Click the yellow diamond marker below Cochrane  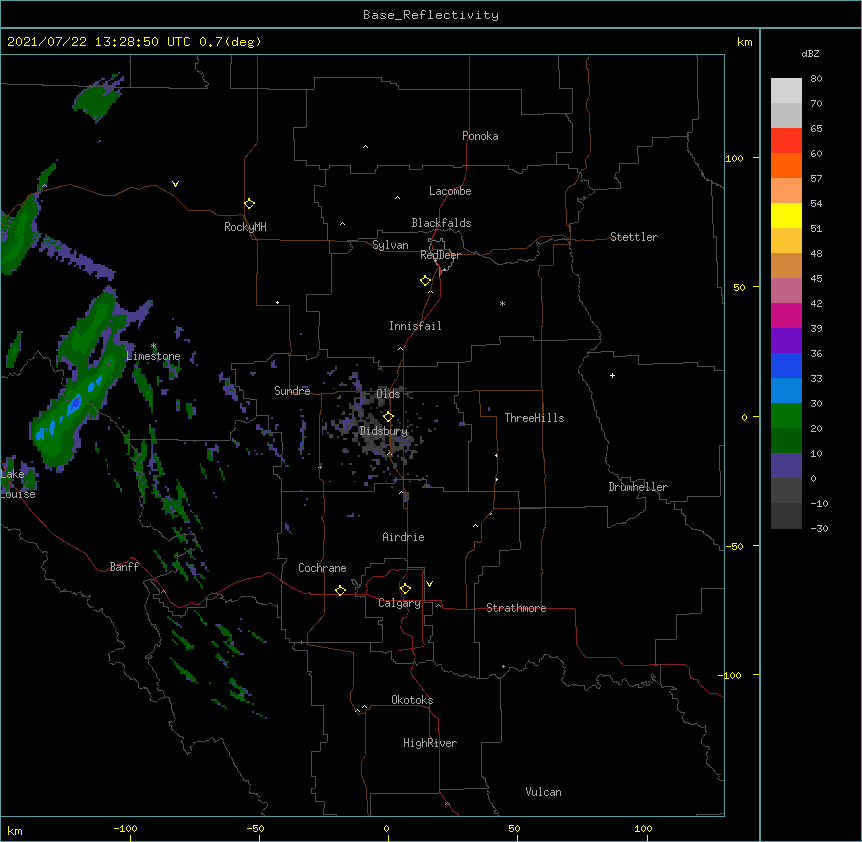point(340,590)
